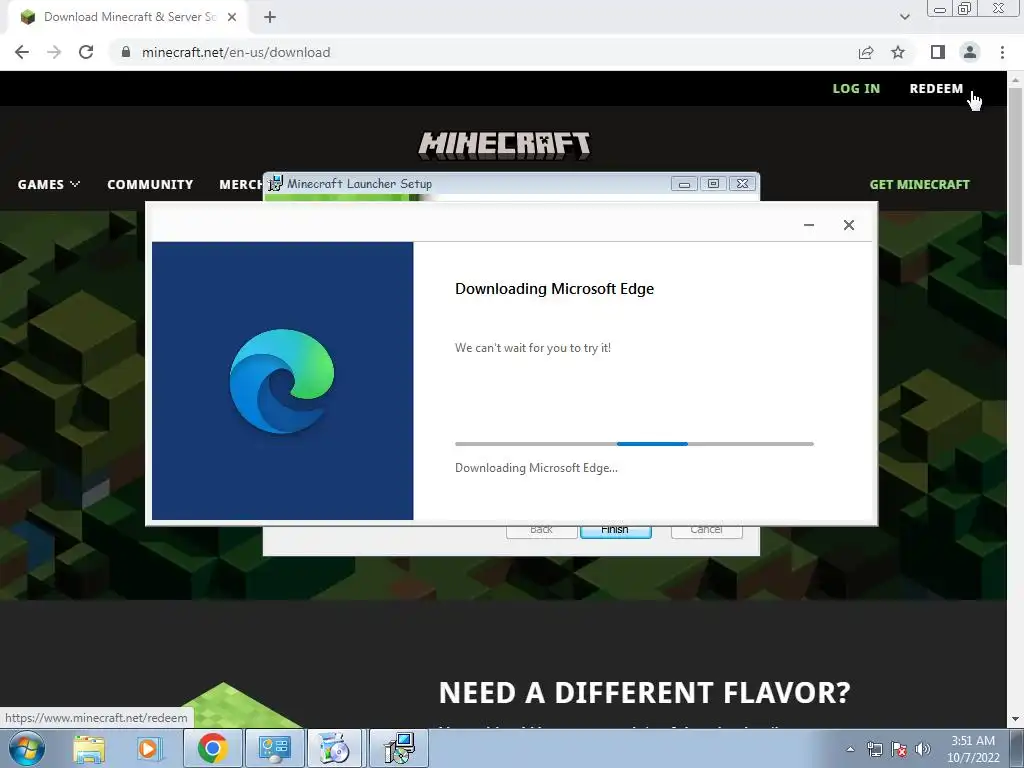The width and height of the screenshot is (1024, 768).
Task: Click the Microsoft Edge logo image
Action: pos(282,381)
